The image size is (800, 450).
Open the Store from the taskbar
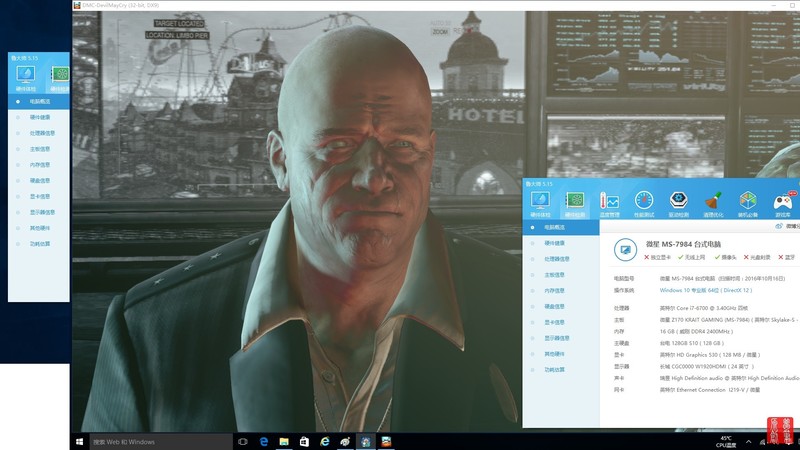(x=305, y=442)
